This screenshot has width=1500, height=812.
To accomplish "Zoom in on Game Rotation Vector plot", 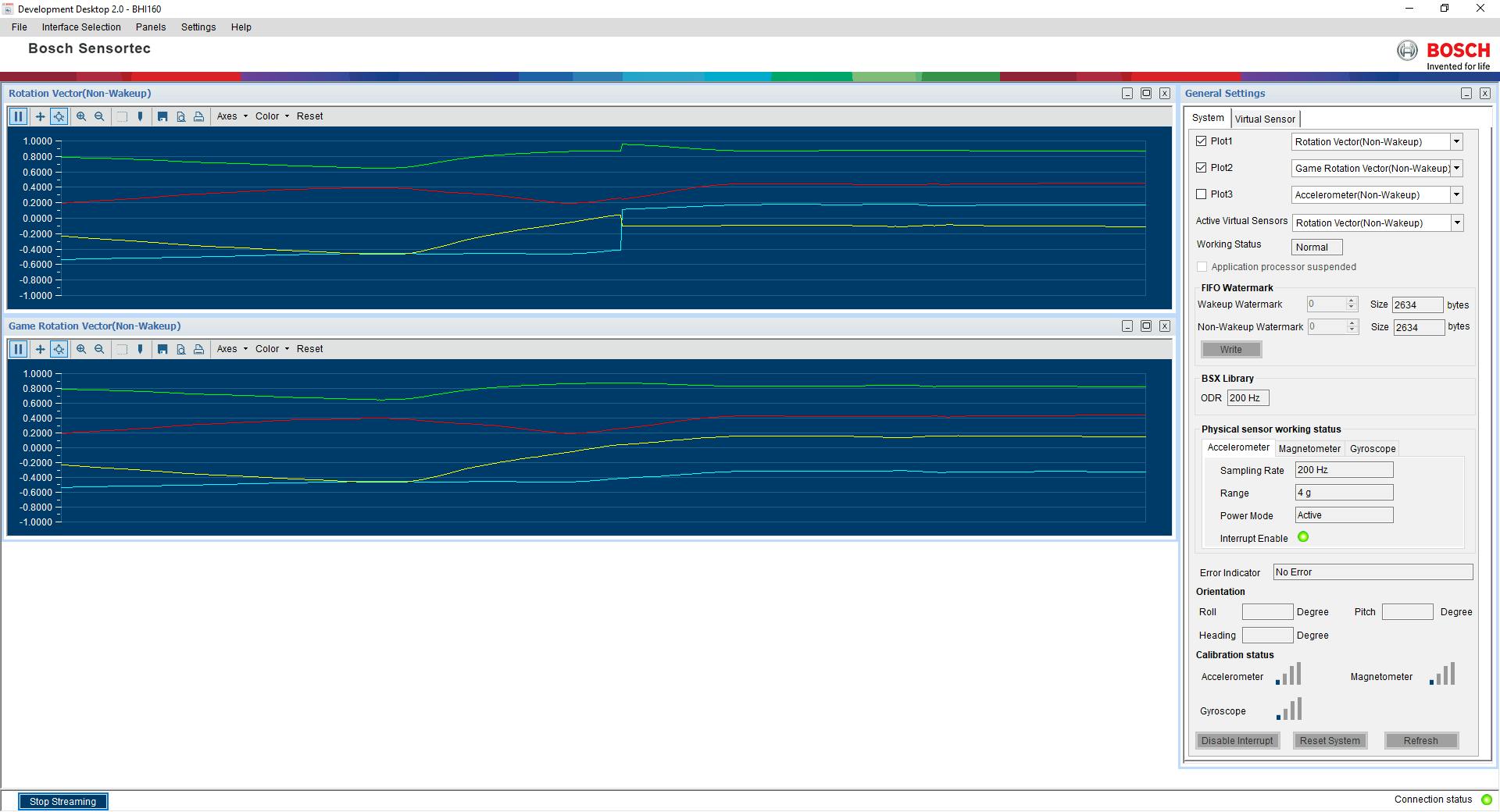I will point(81,349).
